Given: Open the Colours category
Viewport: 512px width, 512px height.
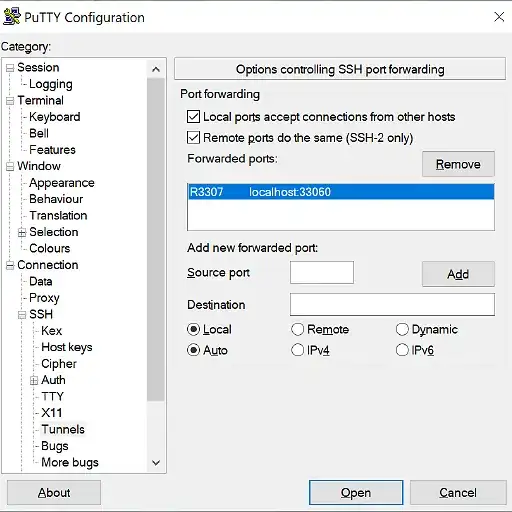Looking at the screenshot, I should [x=50, y=248].
